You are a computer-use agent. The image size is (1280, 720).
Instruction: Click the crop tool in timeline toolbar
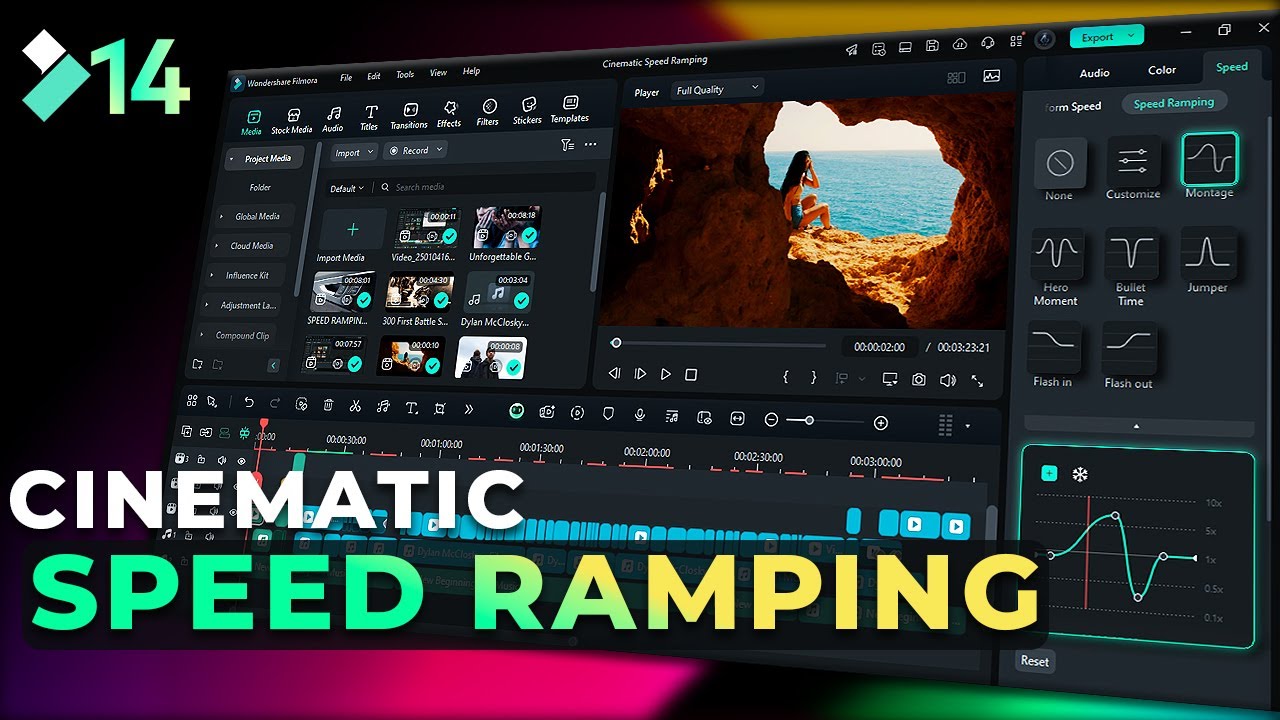440,408
